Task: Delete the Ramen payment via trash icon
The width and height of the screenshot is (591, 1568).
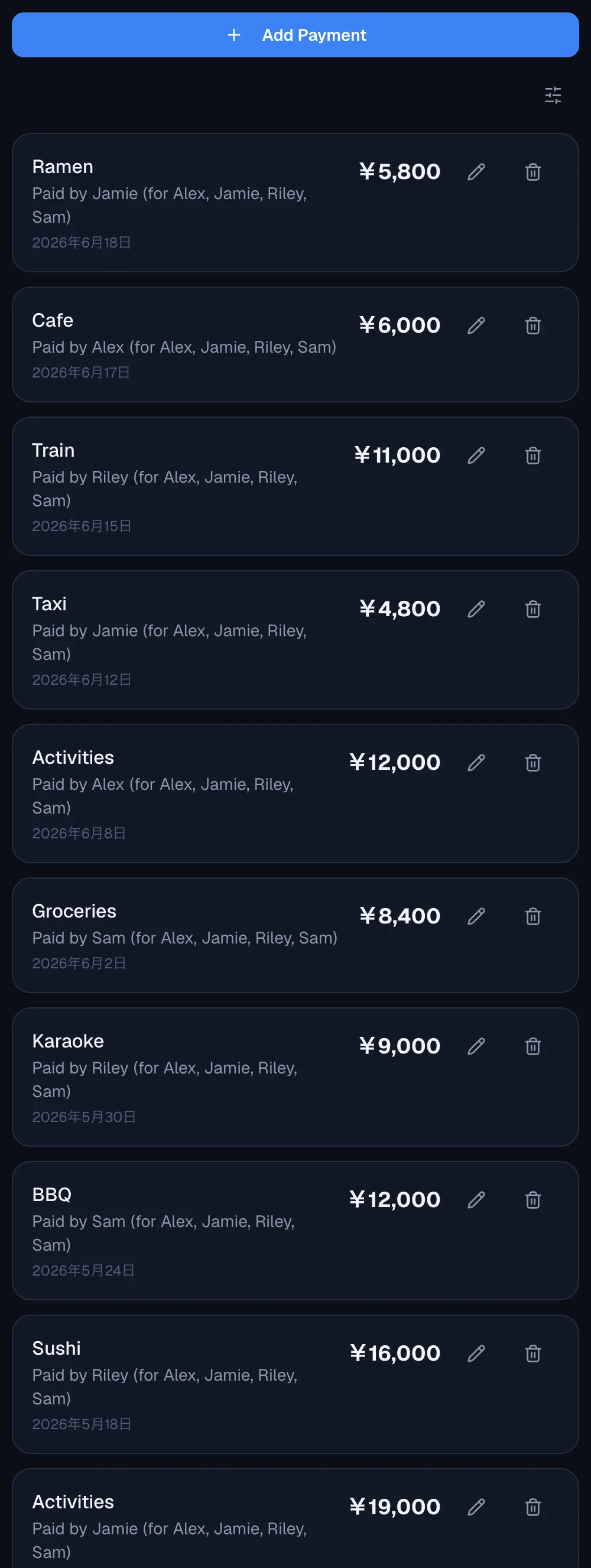Action: click(532, 173)
